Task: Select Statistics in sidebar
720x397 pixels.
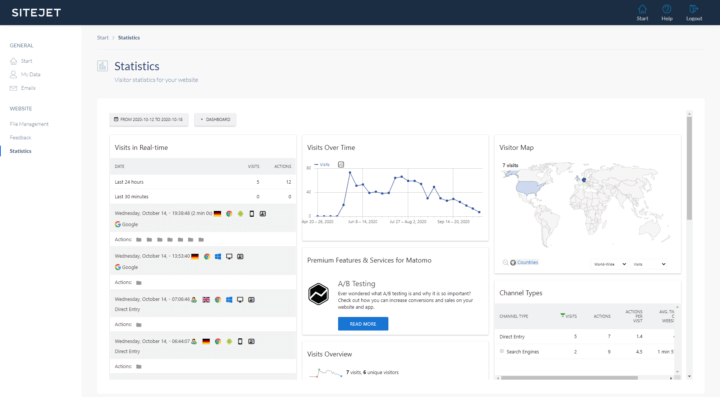Action: (20, 151)
